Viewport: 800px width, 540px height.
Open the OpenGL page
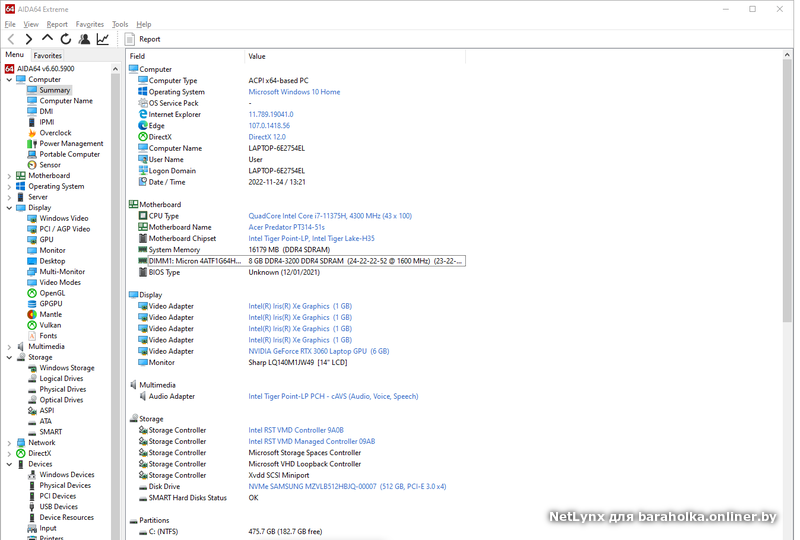[52, 293]
